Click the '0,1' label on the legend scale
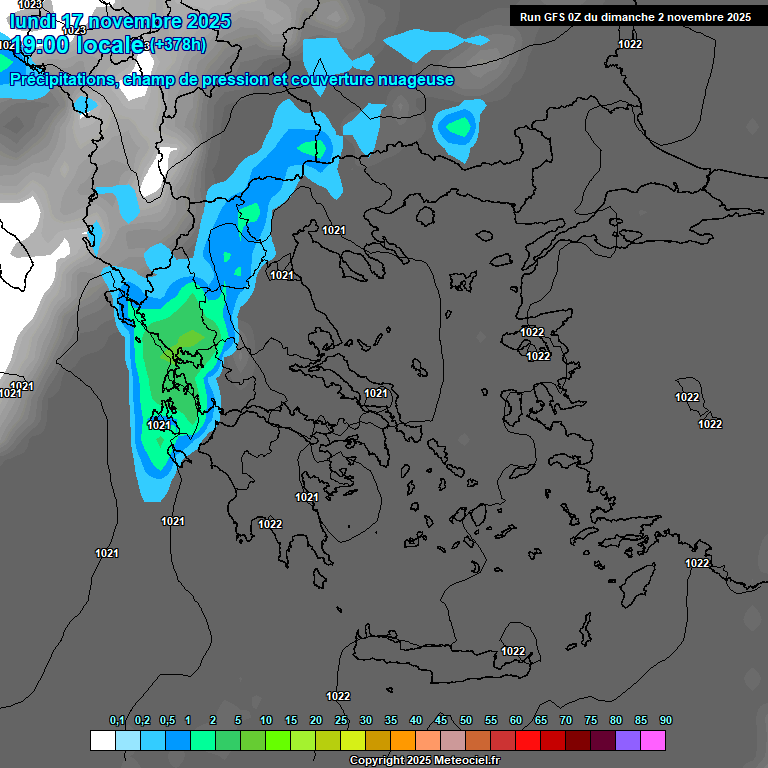 (117, 721)
